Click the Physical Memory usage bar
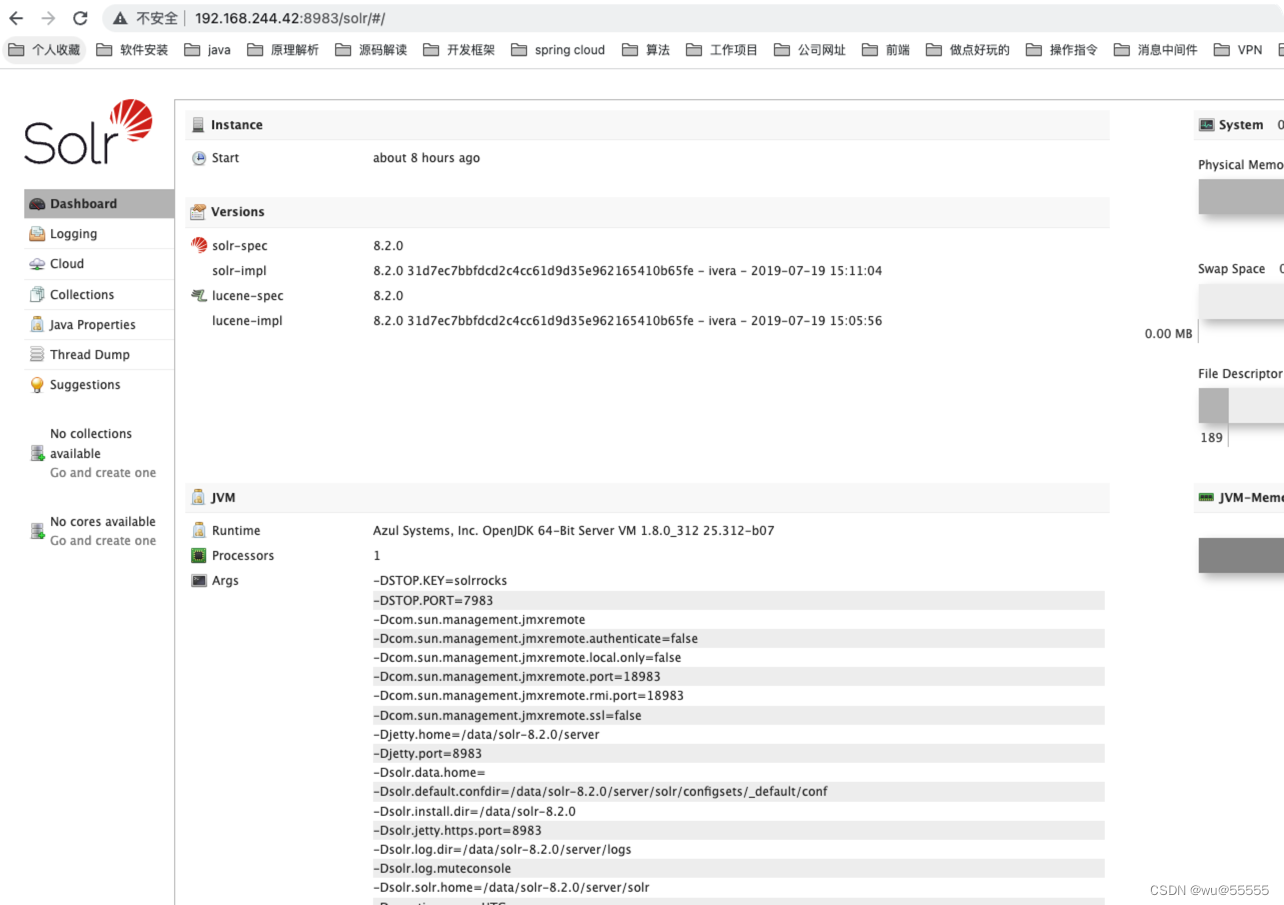 click(1241, 197)
